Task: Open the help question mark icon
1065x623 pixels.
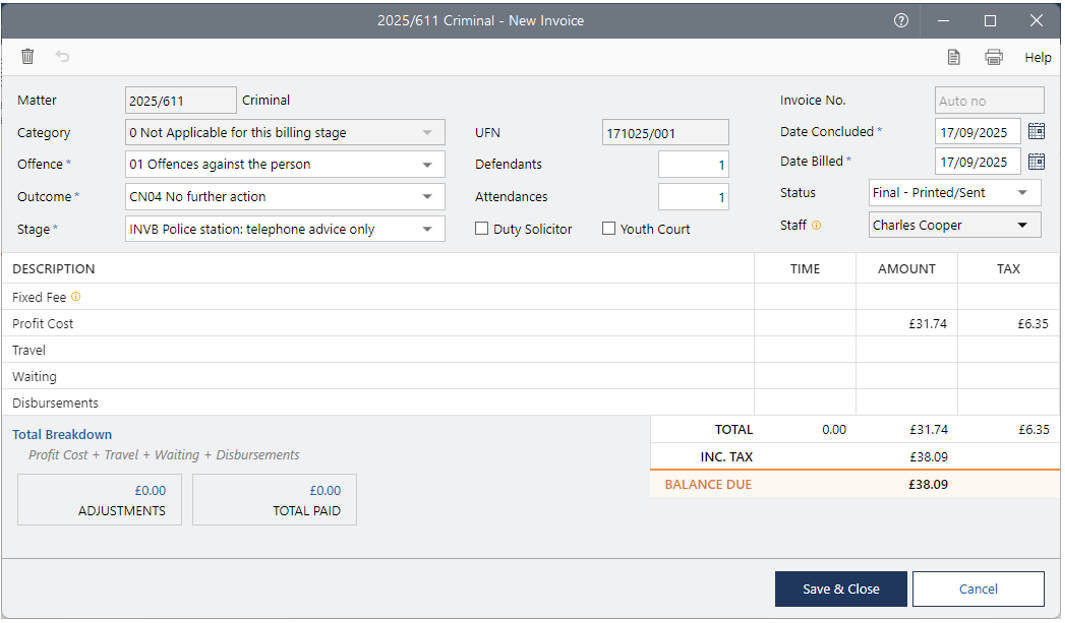Action: coord(901,20)
